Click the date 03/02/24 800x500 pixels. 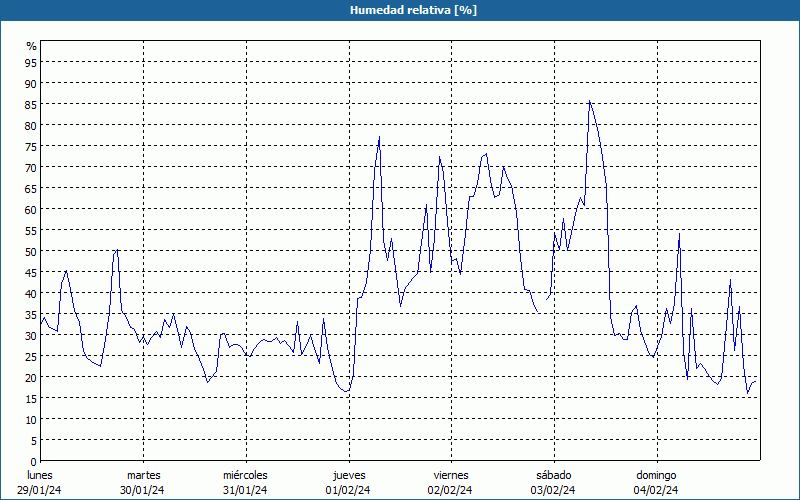point(553,490)
